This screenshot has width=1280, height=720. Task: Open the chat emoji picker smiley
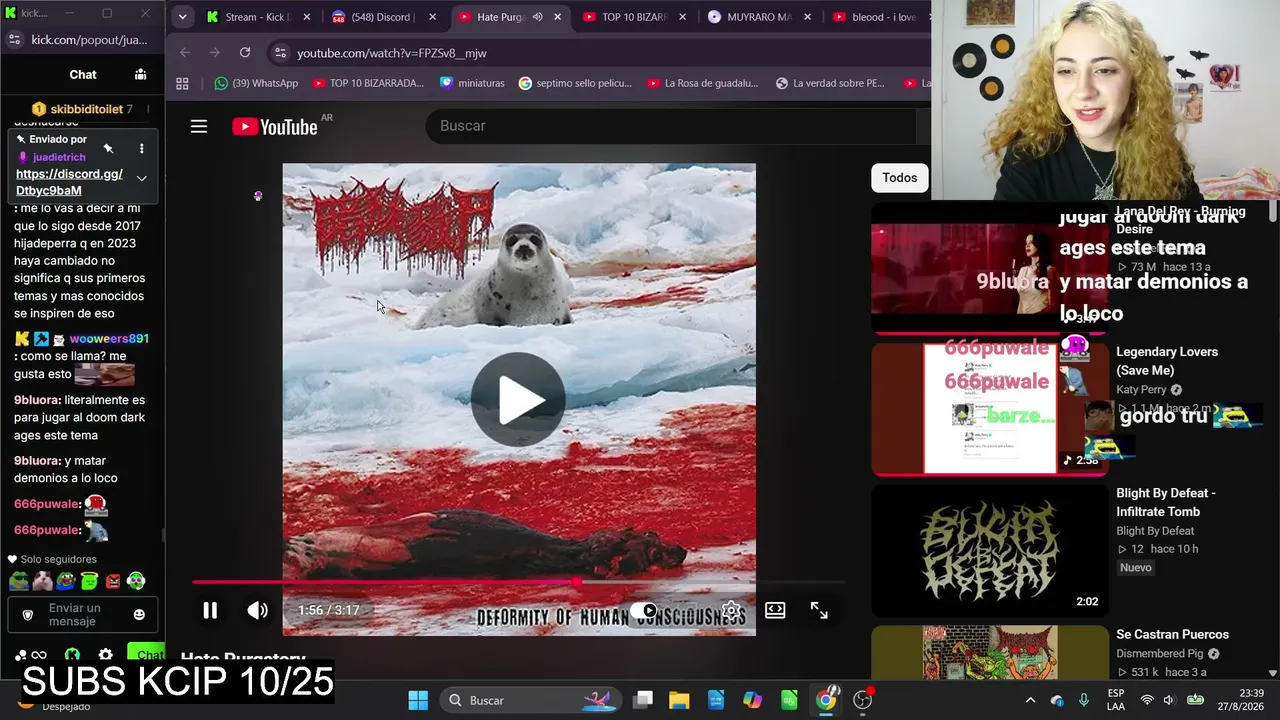click(x=139, y=615)
